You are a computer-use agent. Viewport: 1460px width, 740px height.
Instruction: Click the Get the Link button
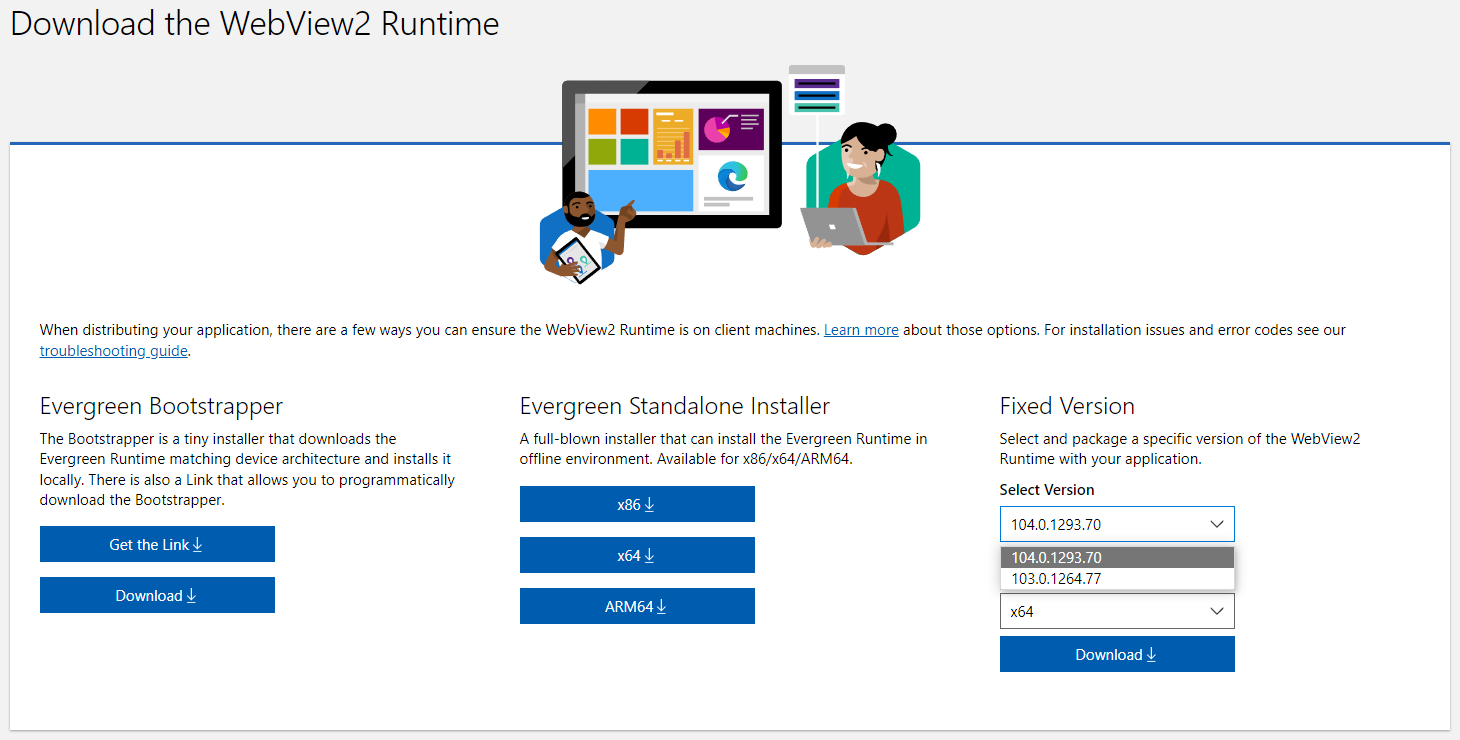click(157, 544)
